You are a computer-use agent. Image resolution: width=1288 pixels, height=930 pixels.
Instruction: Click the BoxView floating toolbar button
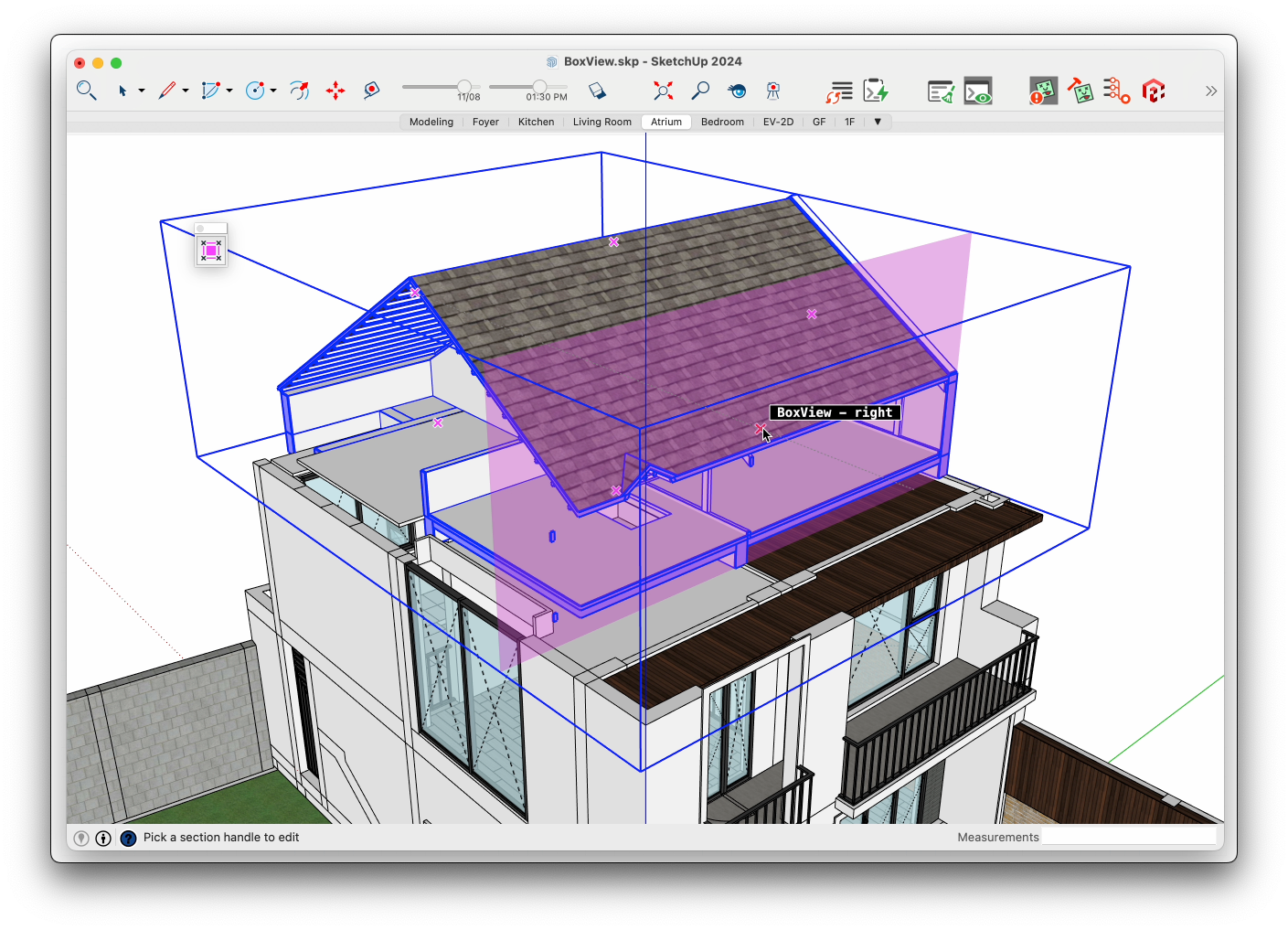point(211,251)
